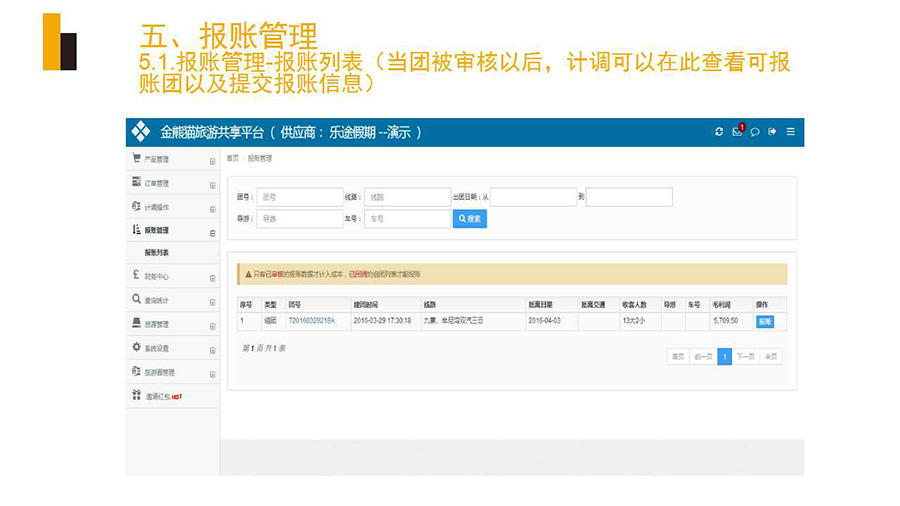Click the 产品管理 shopping cart icon
900x506 pixels.
tap(136, 158)
